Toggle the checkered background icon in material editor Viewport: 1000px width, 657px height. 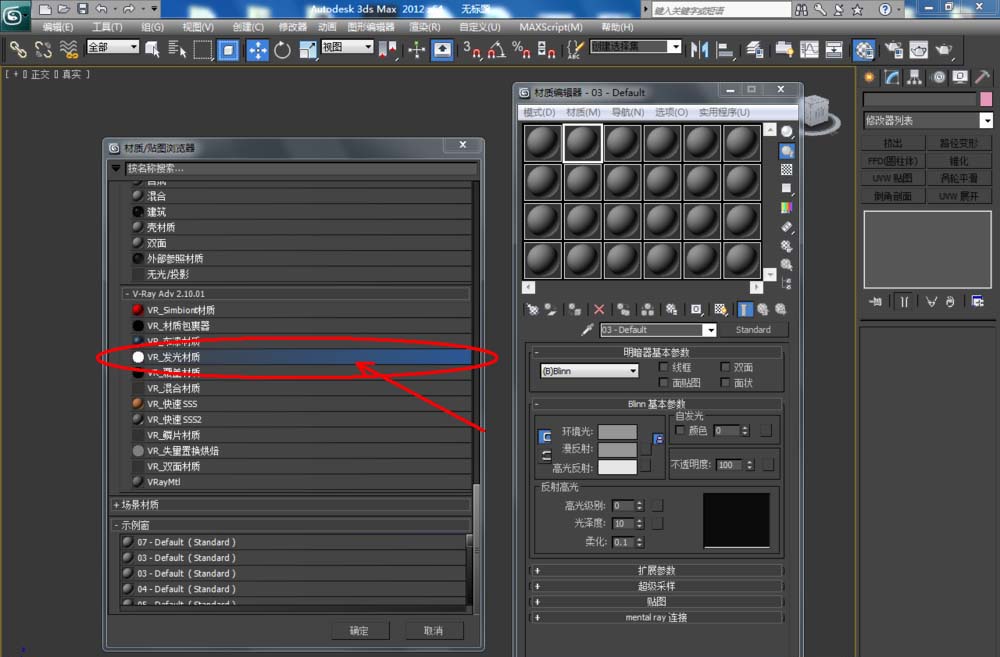[787, 170]
